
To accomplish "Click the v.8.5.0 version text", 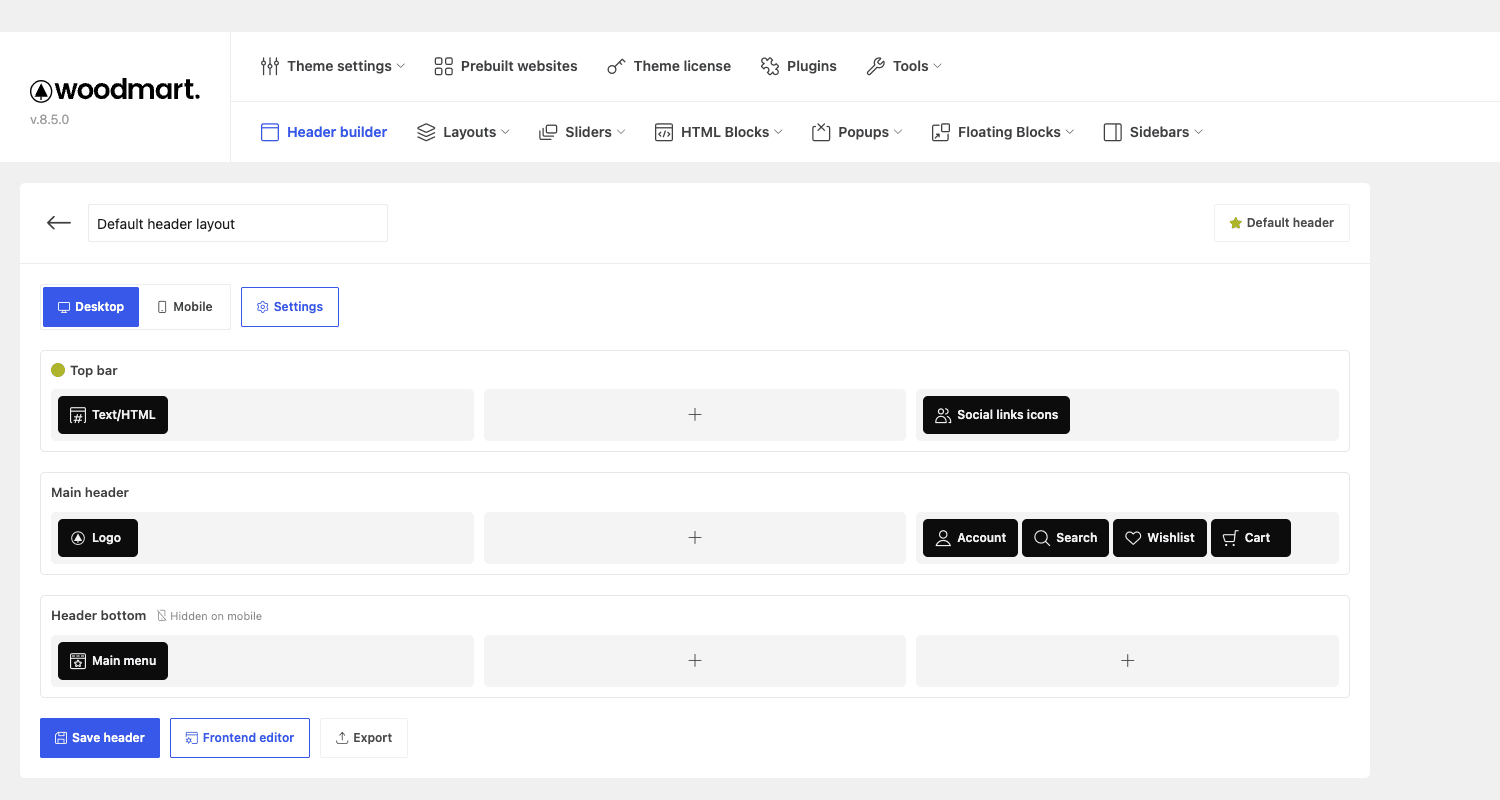I will (x=50, y=120).
